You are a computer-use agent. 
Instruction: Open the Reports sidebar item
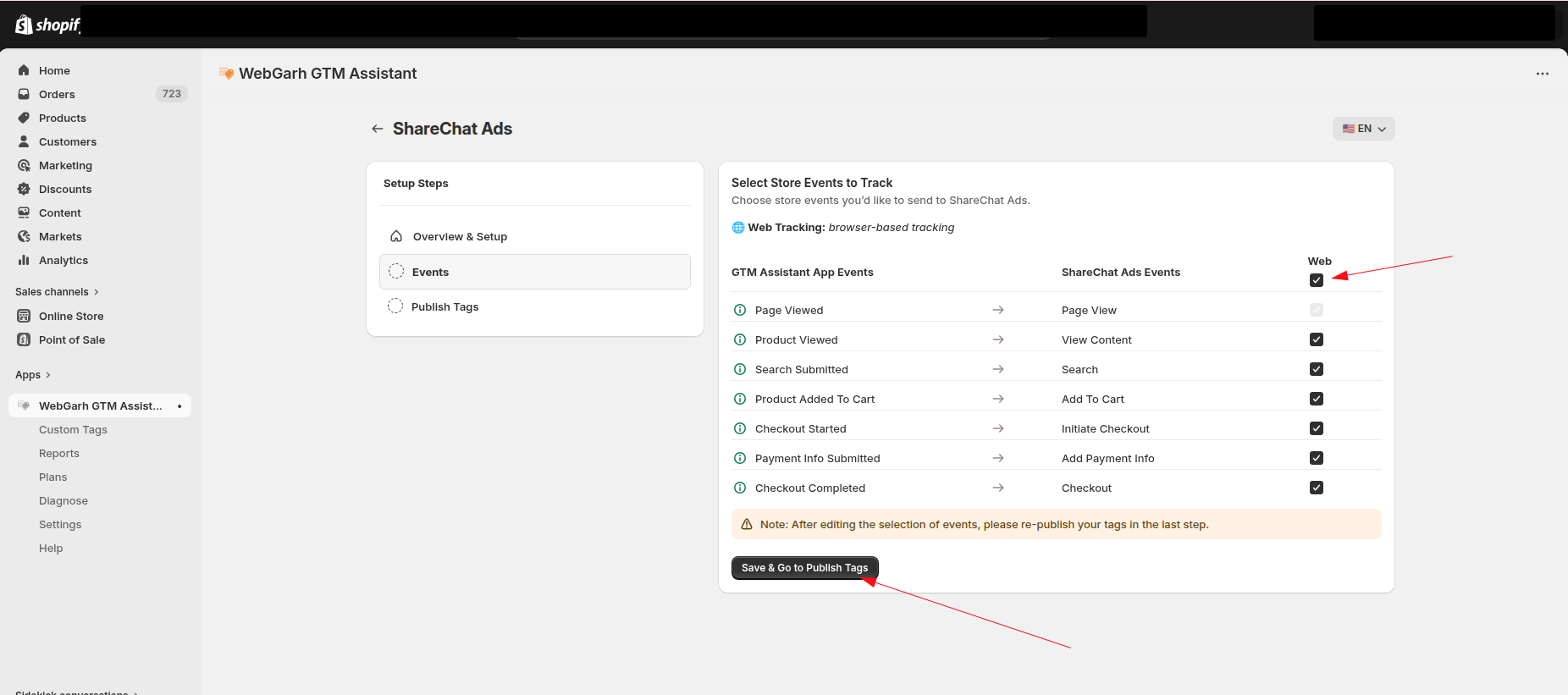pyautogui.click(x=59, y=454)
